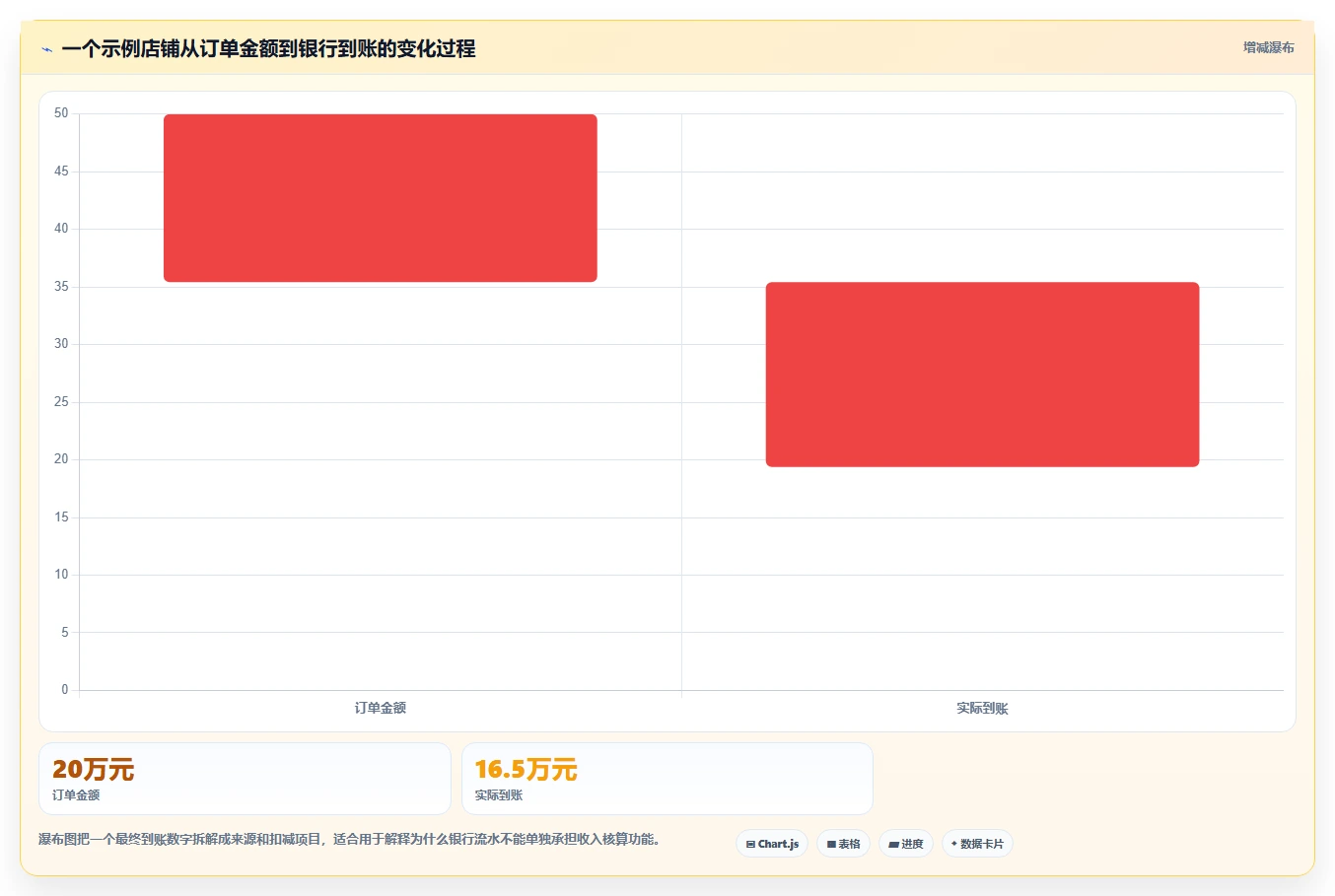Click the chart title 一个示例店铺从订单金额到银行到账的变化过程
This screenshot has height=896, width=1335.
268,48
